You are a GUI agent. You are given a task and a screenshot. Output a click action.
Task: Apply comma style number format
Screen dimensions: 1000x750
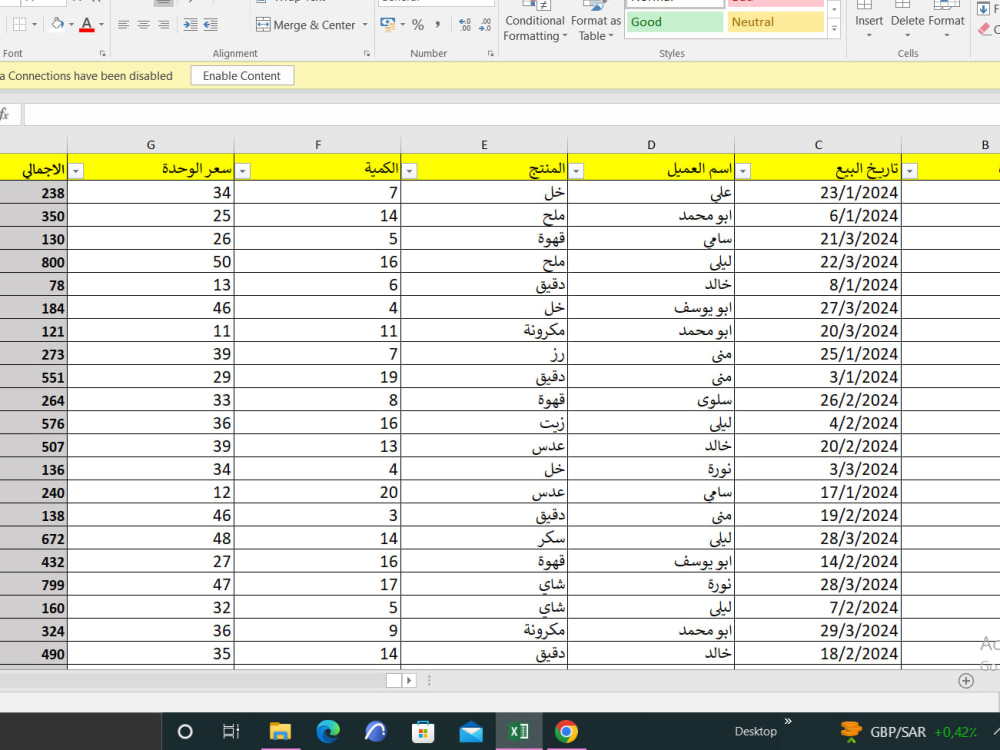coord(438,24)
